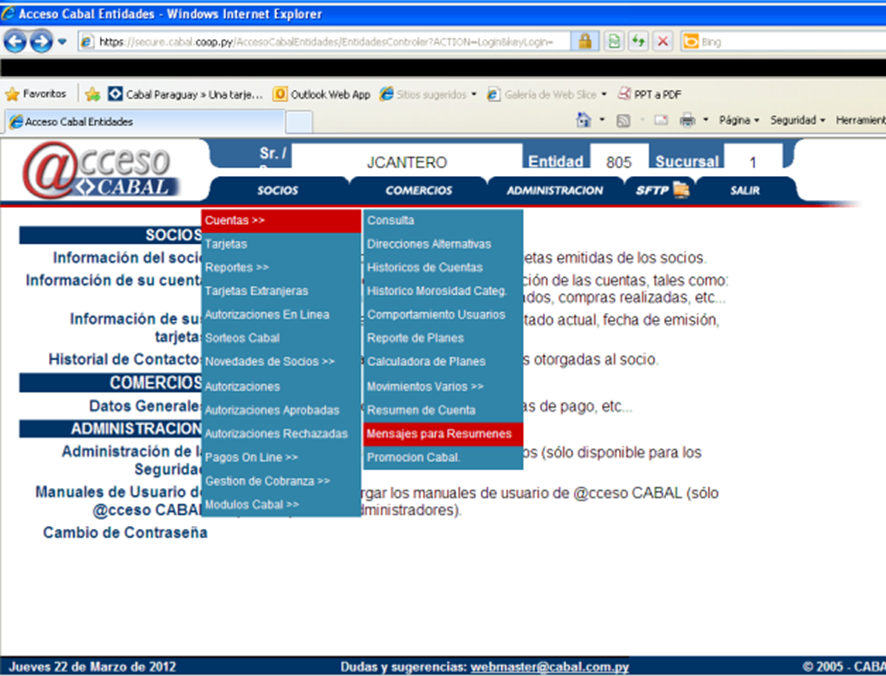Click the printer icon in command bar
The height and width of the screenshot is (676, 886).
(x=687, y=120)
